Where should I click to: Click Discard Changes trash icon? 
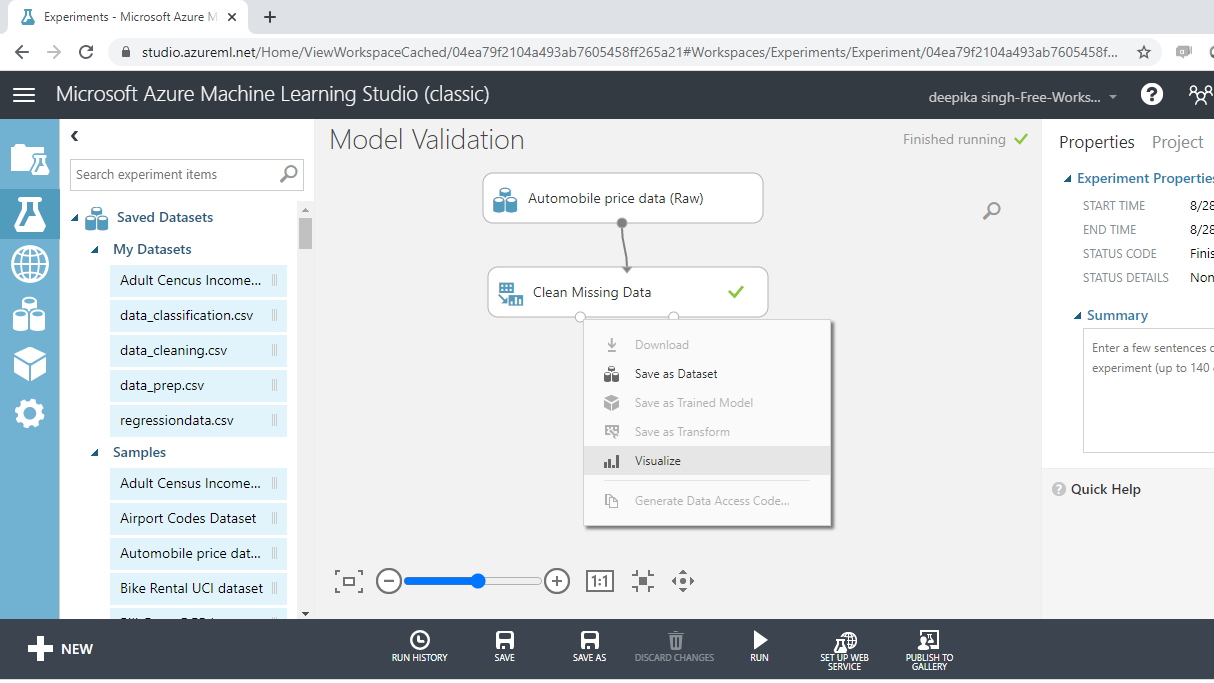coord(675,646)
